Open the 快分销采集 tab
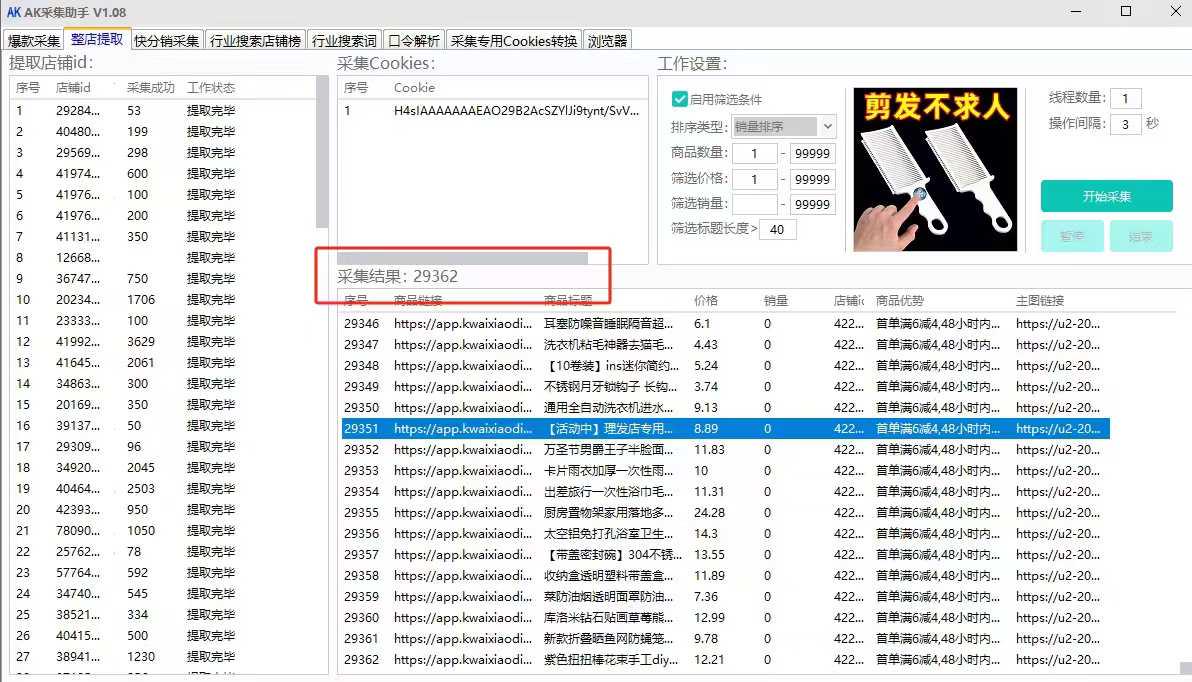This screenshot has height=682, width=1192. pos(167,41)
